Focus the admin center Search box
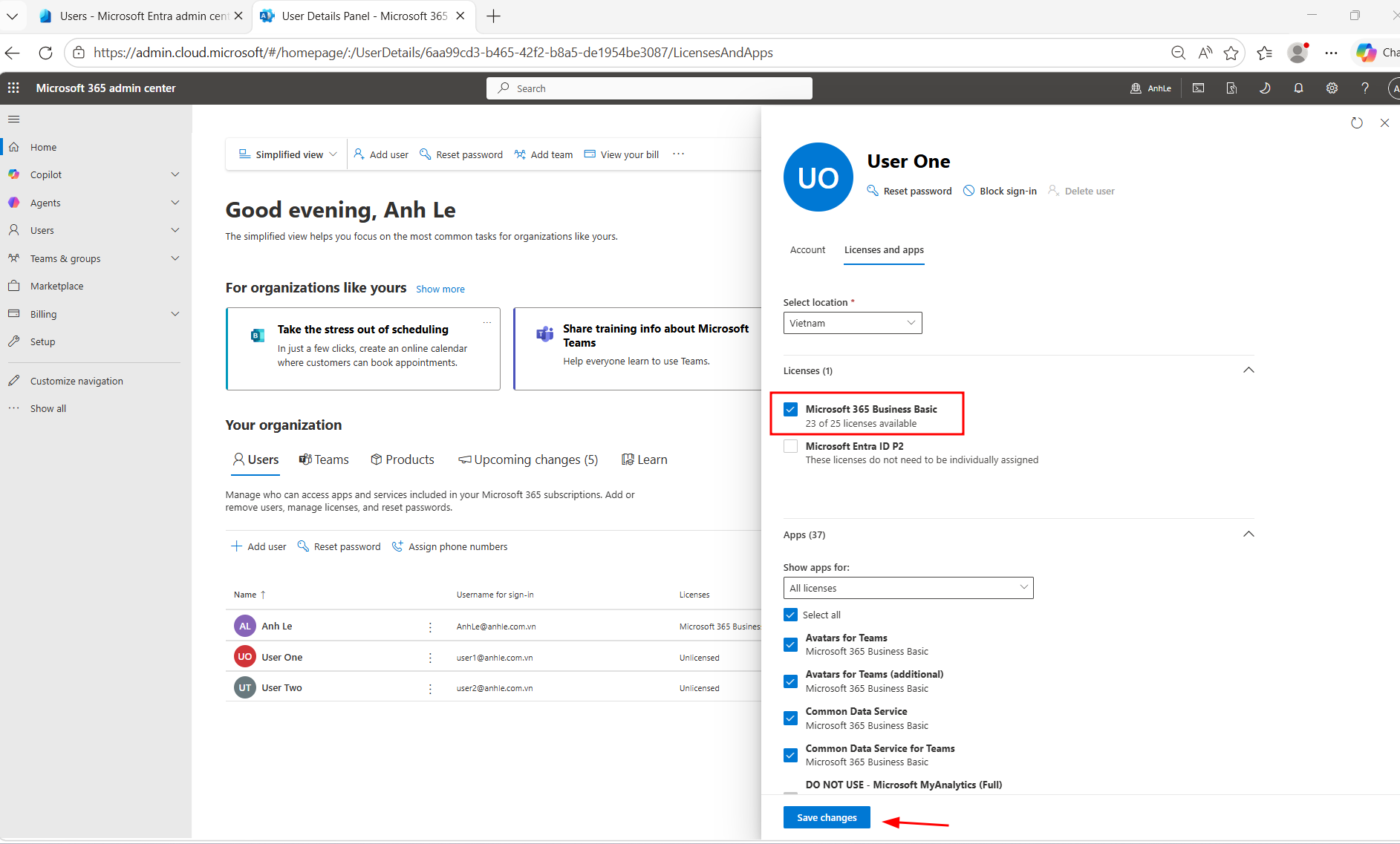1400x844 pixels. 649,88
